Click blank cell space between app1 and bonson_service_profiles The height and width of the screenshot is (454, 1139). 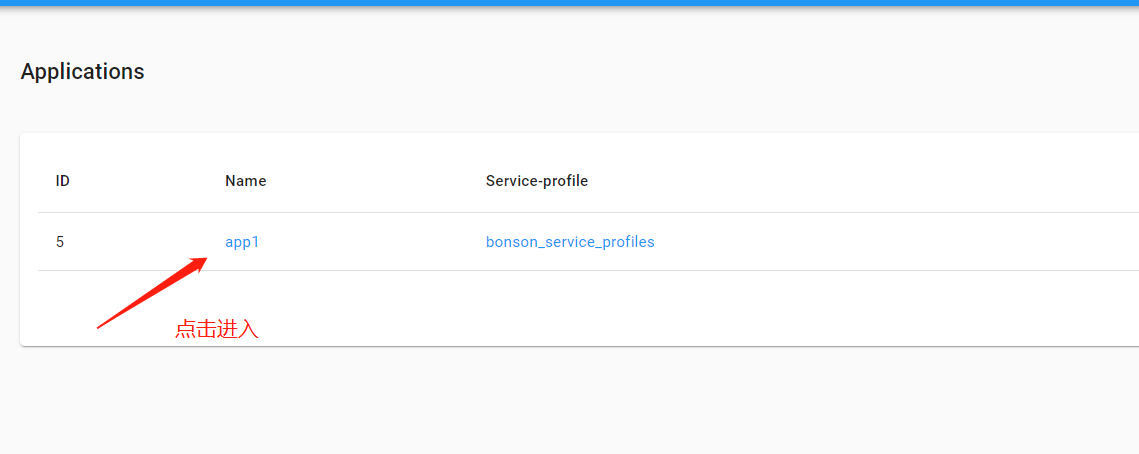[370, 242]
